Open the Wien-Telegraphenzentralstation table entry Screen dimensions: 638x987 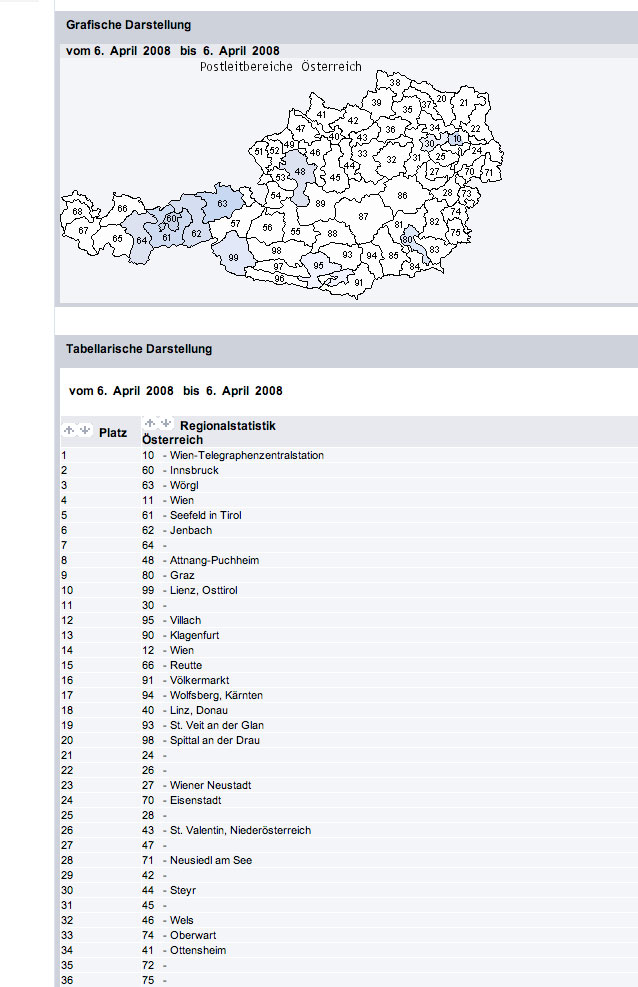246,456
